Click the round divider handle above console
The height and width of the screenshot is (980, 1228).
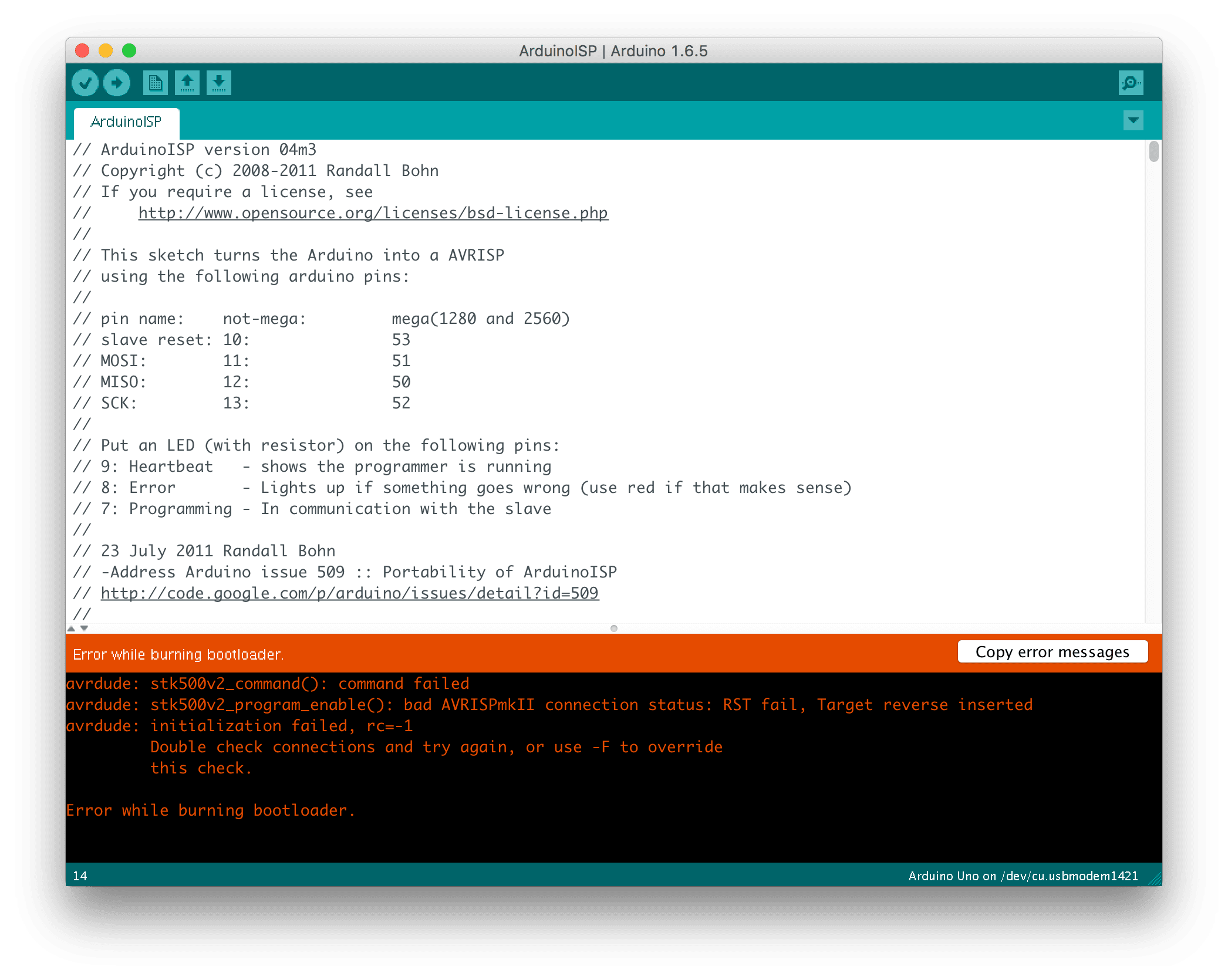coord(614,628)
